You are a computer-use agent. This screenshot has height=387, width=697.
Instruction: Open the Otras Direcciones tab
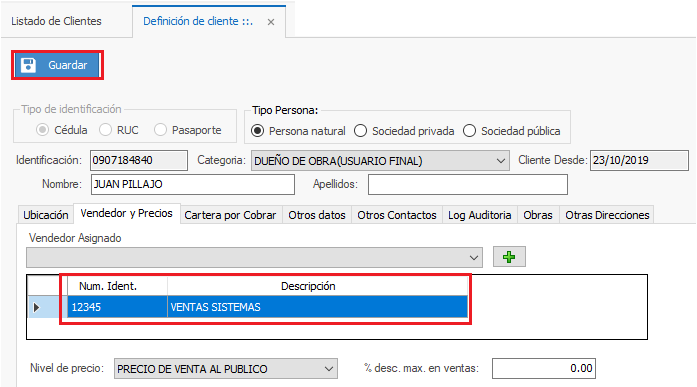(607, 215)
